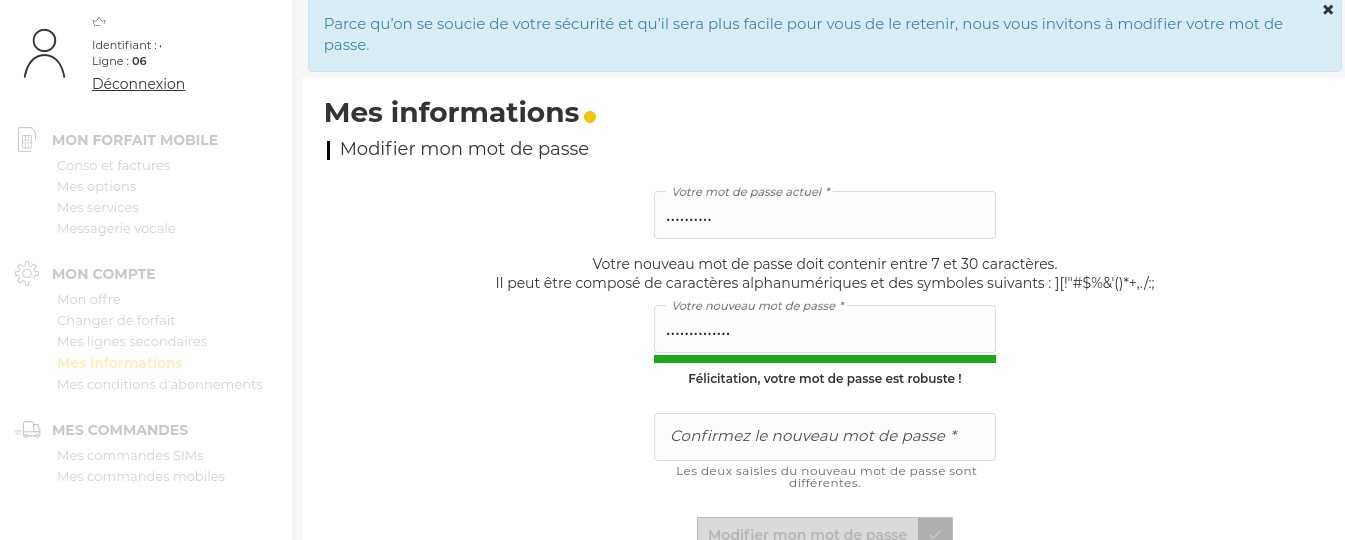The width and height of the screenshot is (1345, 540).
Task: Select Changer de forfait
Action: point(116,321)
